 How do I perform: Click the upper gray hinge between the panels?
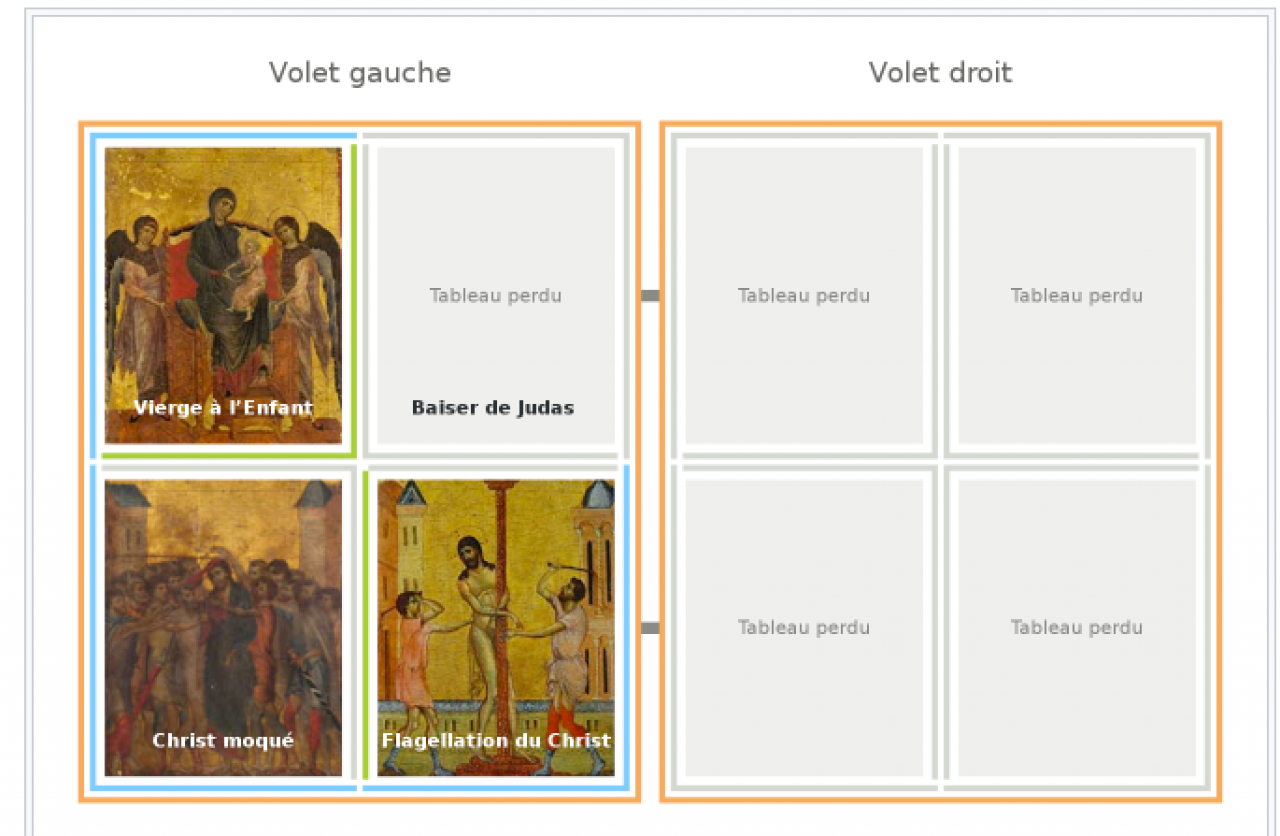(x=650, y=295)
